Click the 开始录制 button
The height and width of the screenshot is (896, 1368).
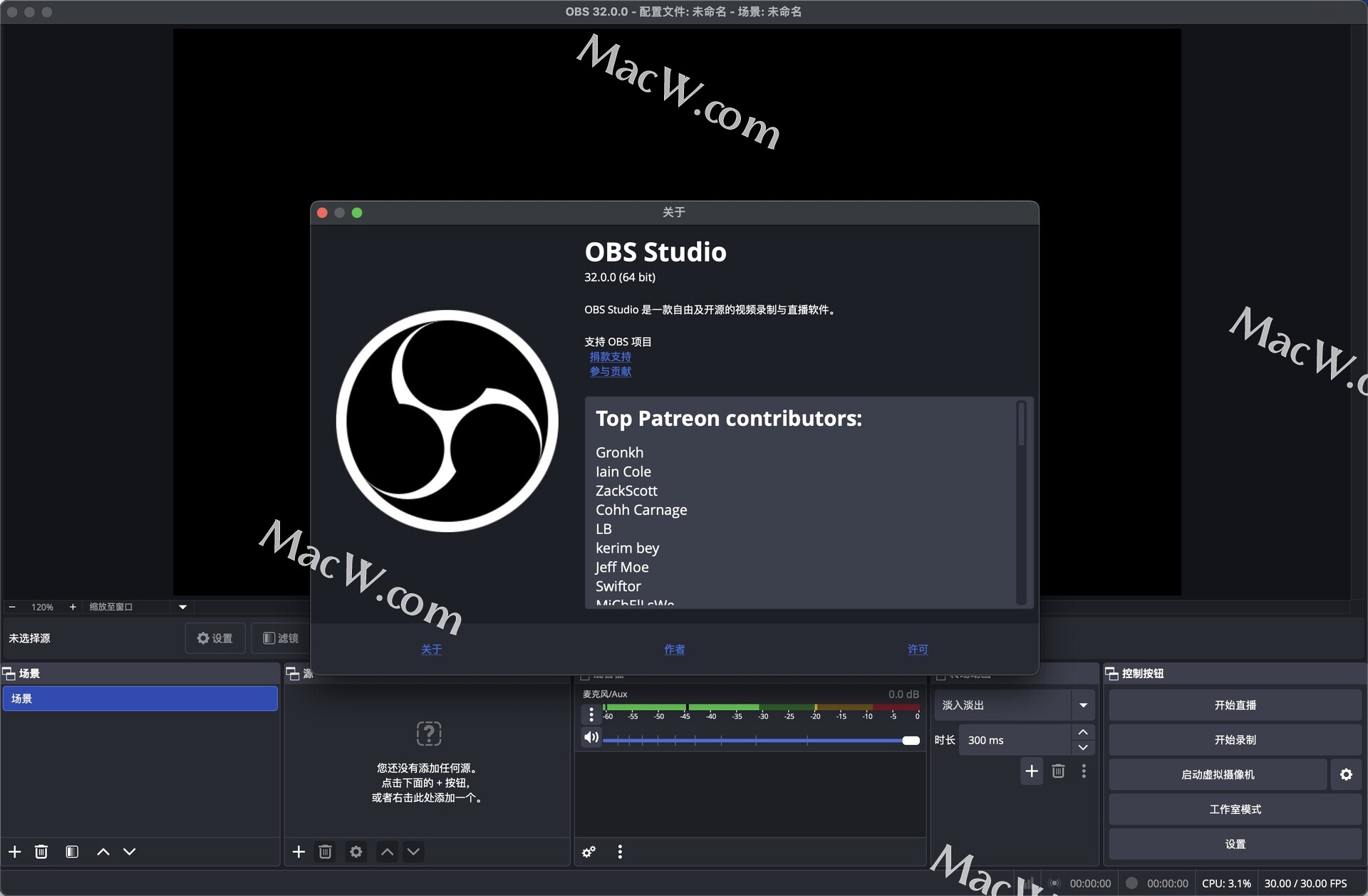[1235, 740]
